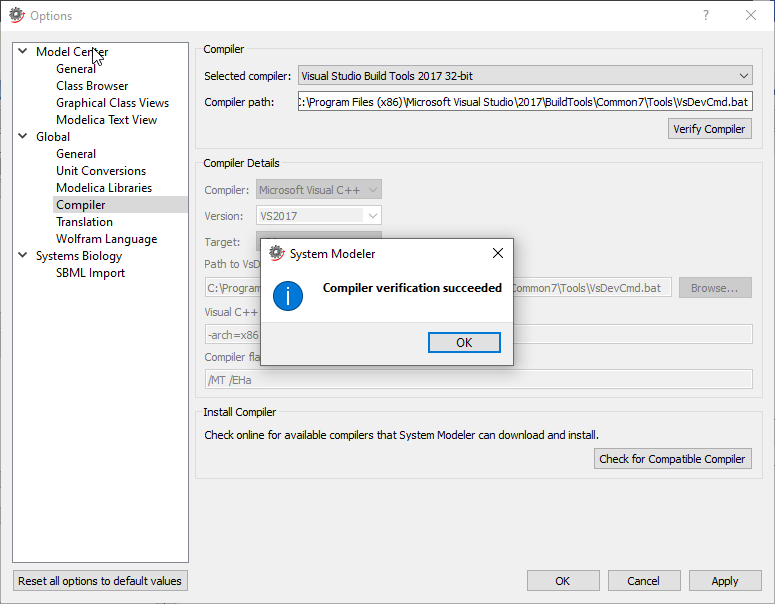Viewport: 775px width, 604px height.
Task: Open Modelica Libraries settings
Action: (x=104, y=188)
